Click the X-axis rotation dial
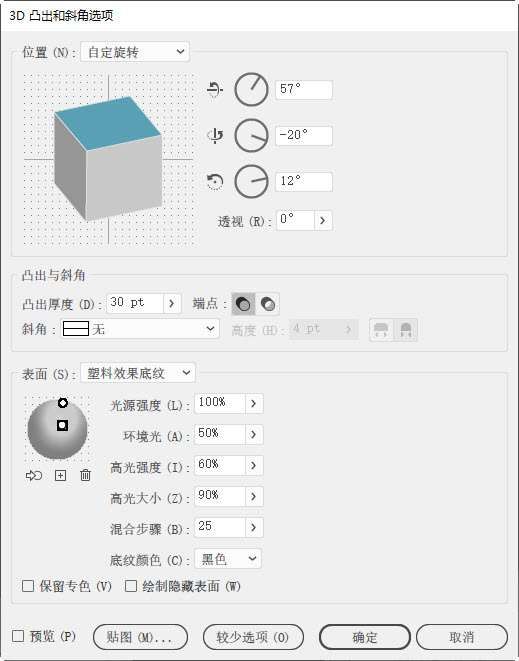The image size is (519, 661). [251, 89]
